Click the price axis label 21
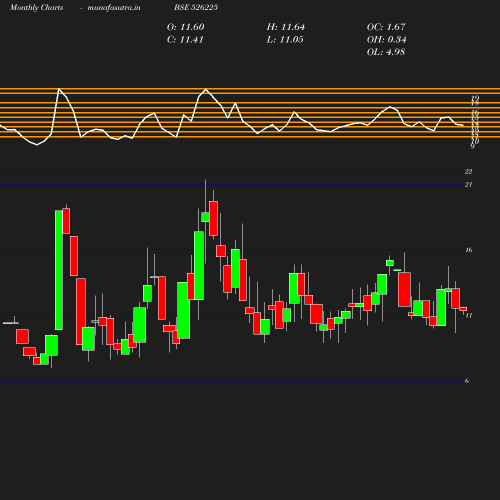Screen dimensions: 500x500 pos(468,184)
